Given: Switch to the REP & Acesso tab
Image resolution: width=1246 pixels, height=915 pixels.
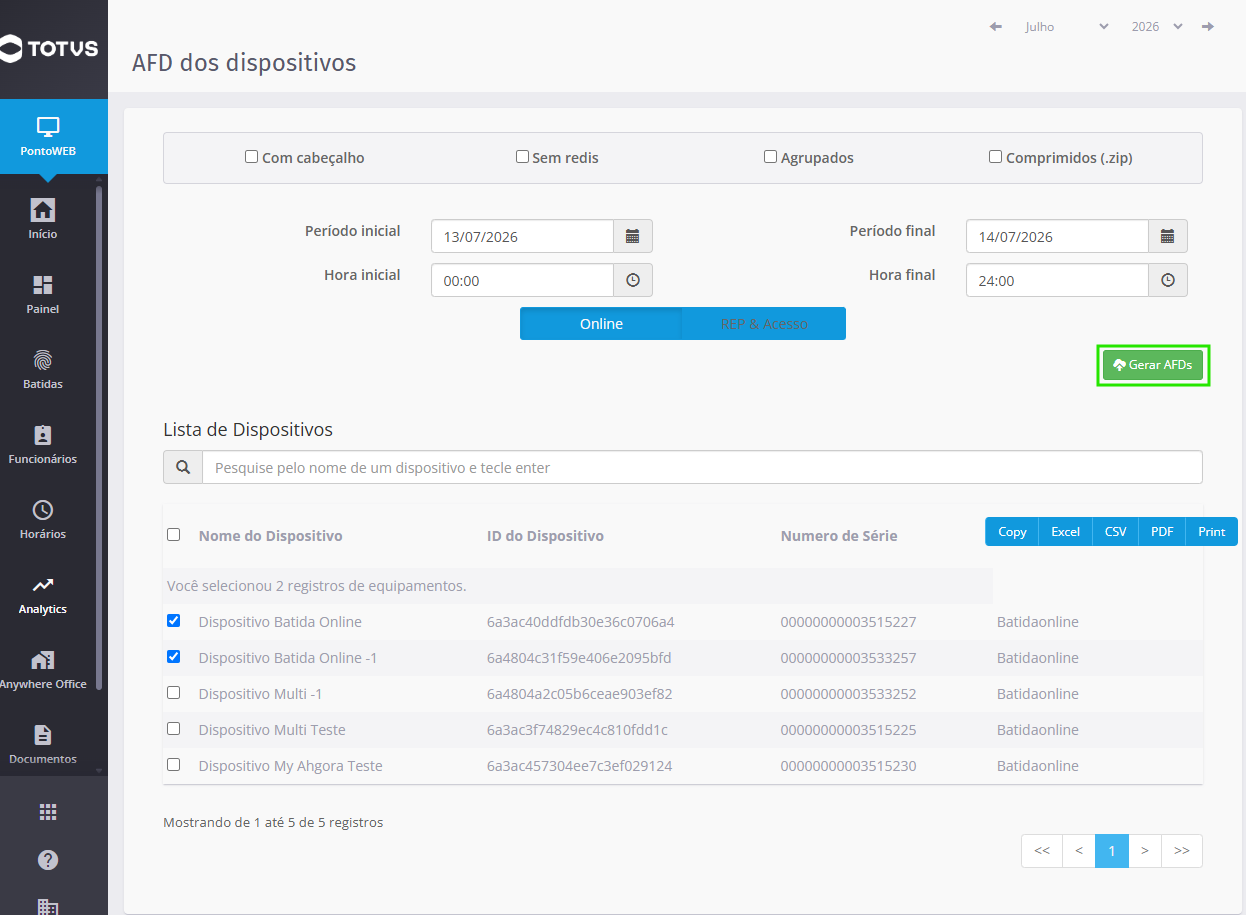Looking at the screenshot, I should [764, 324].
